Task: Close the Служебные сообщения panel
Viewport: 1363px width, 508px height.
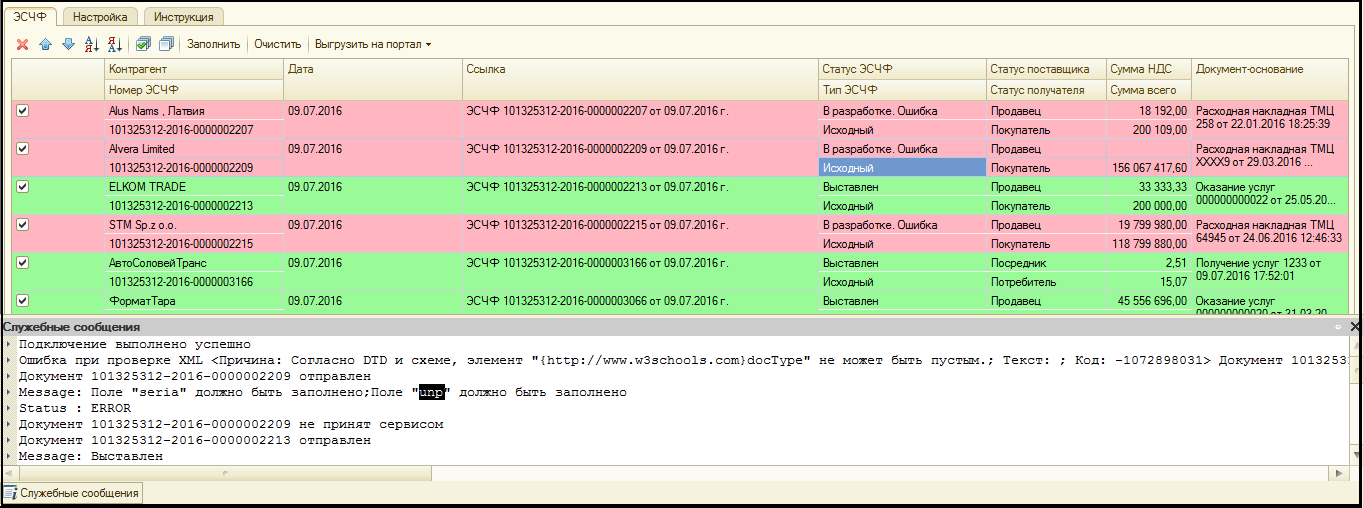Action: click(1354, 327)
